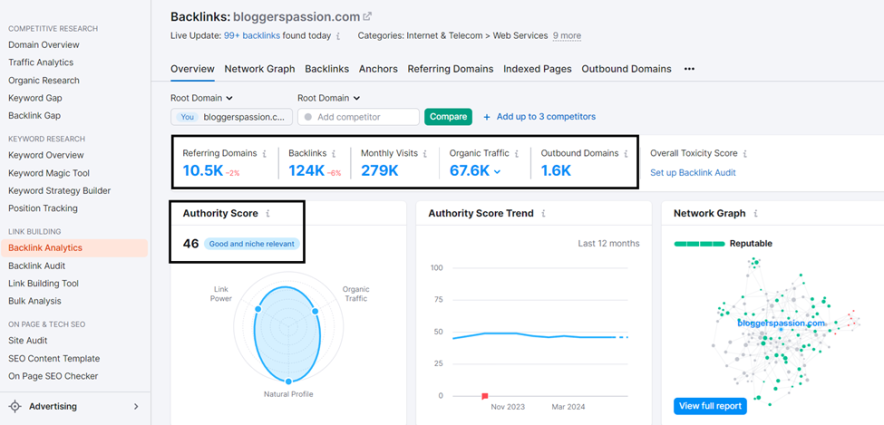Open the Backlinks tab
This screenshot has width=884, height=425.
tap(327, 69)
